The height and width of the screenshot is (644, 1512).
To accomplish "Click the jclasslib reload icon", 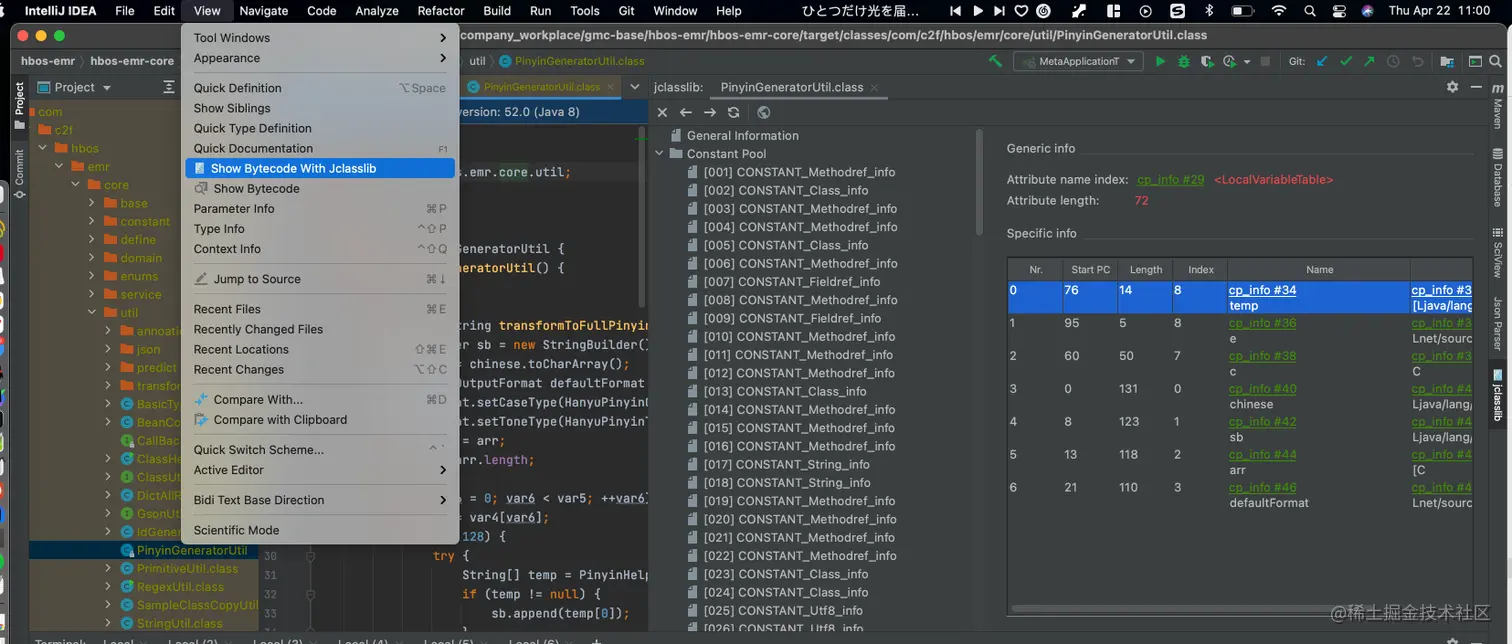I will 734,112.
